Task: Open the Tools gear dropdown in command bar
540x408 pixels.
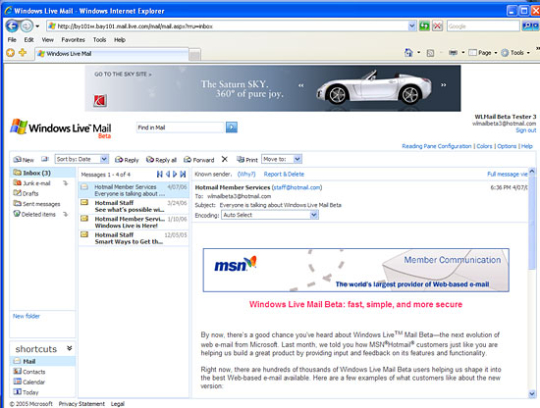Action: click(x=515, y=53)
